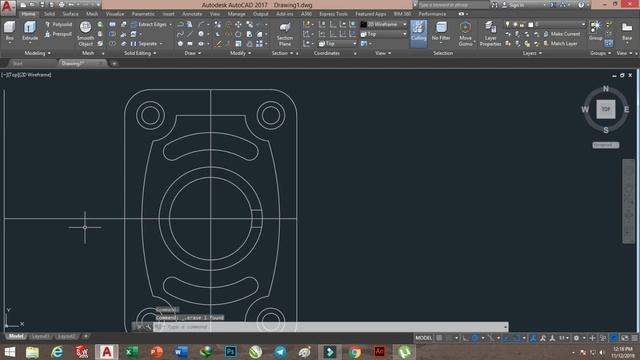Screen dimensions: 640x360
Task: Insert a Section Plane
Action: point(285,34)
